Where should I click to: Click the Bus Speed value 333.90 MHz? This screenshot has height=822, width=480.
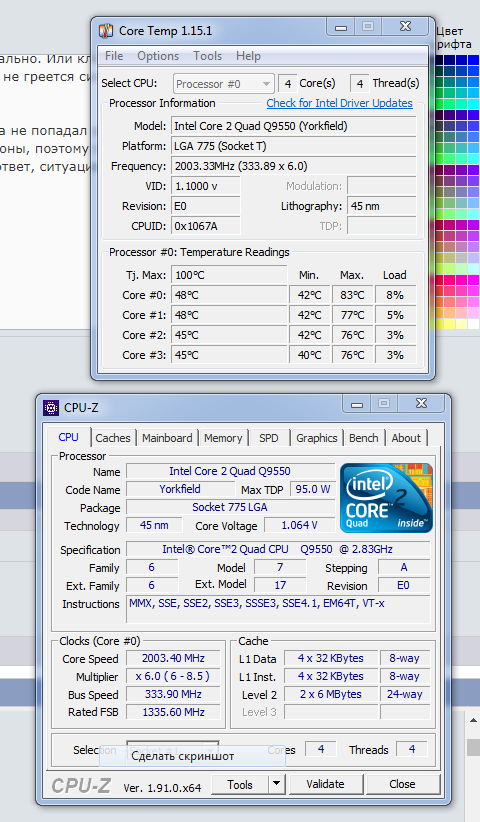(x=173, y=694)
